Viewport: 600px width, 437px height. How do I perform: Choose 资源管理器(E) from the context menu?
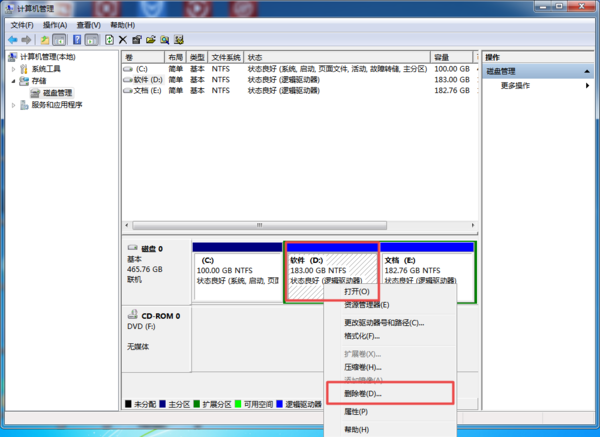pyautogui.click(x=390, y=305)
